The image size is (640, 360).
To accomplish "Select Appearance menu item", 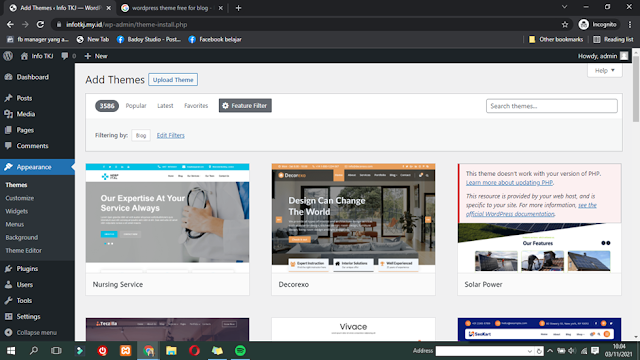I will [x=37, y=167].
